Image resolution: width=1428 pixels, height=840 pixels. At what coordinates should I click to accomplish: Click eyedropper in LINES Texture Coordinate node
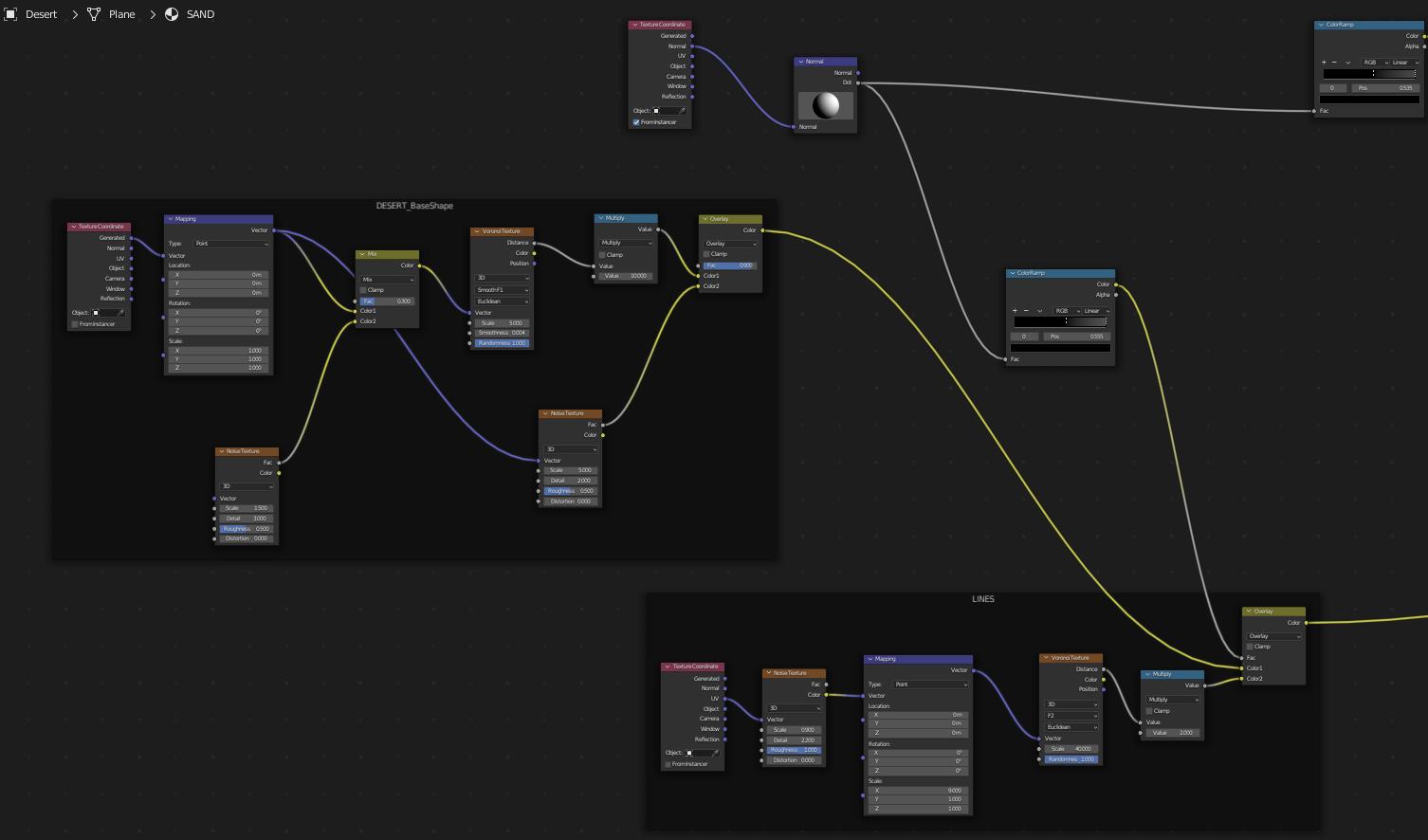tap(715, 753)
